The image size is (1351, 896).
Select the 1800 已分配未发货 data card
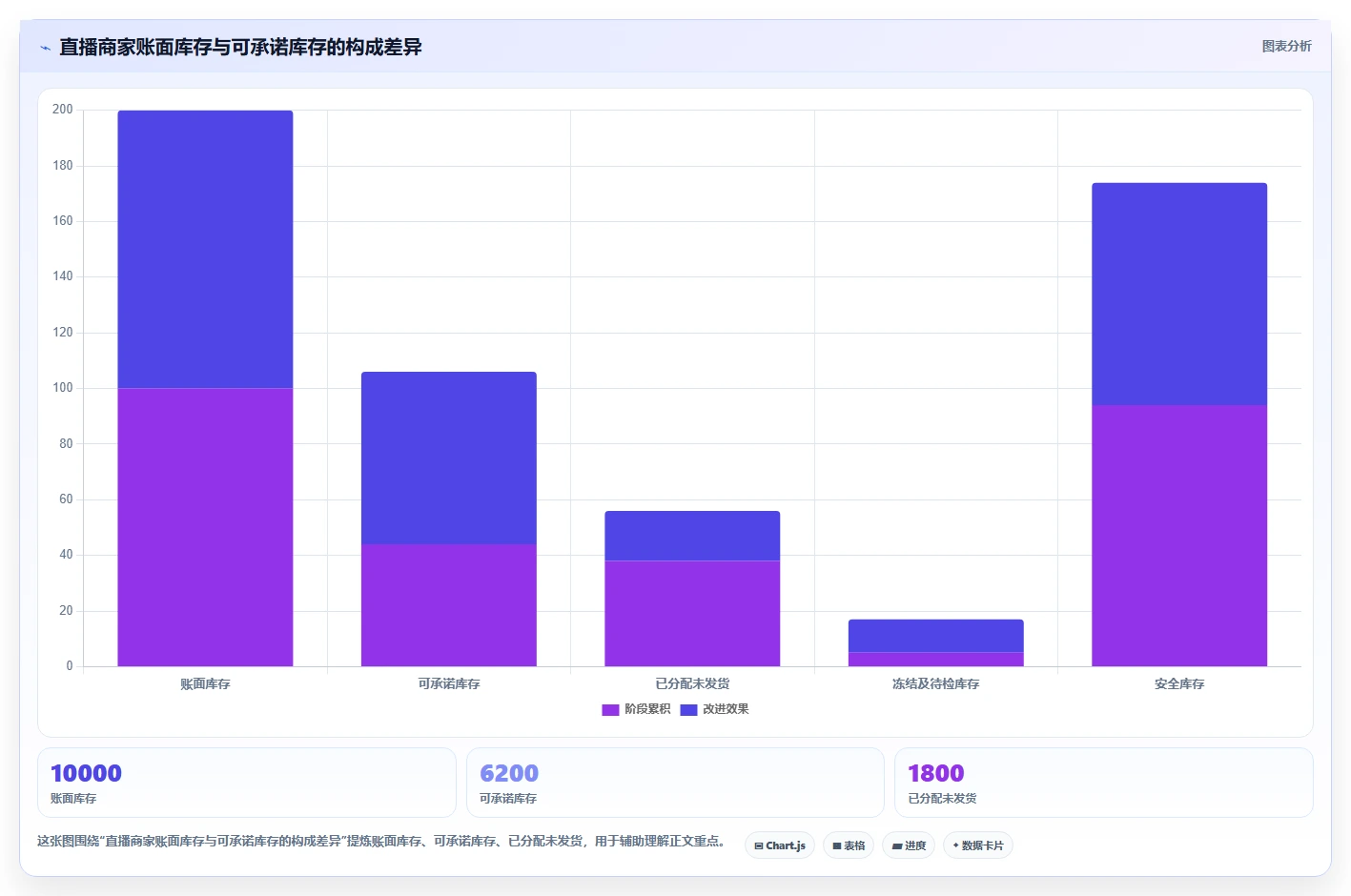[x=1104, y=783]
